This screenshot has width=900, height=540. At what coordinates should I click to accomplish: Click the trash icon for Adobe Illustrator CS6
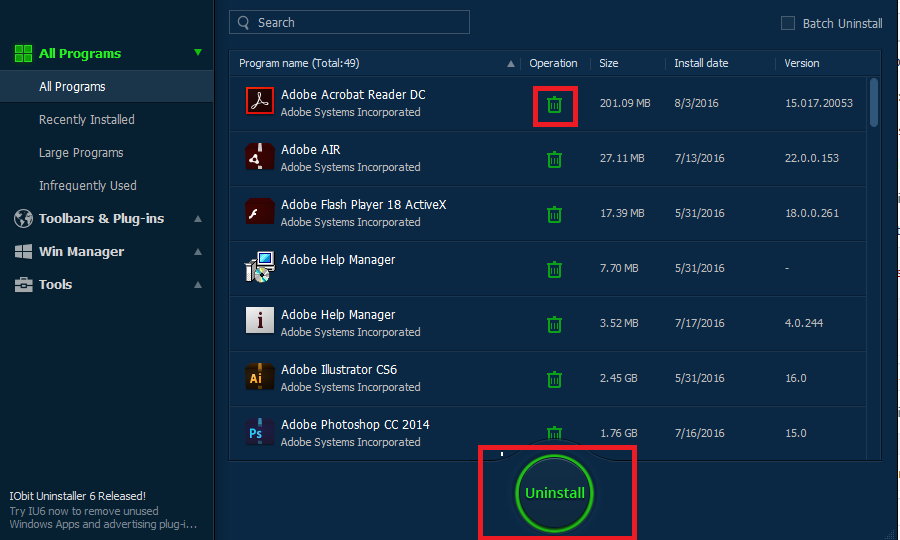554,379
